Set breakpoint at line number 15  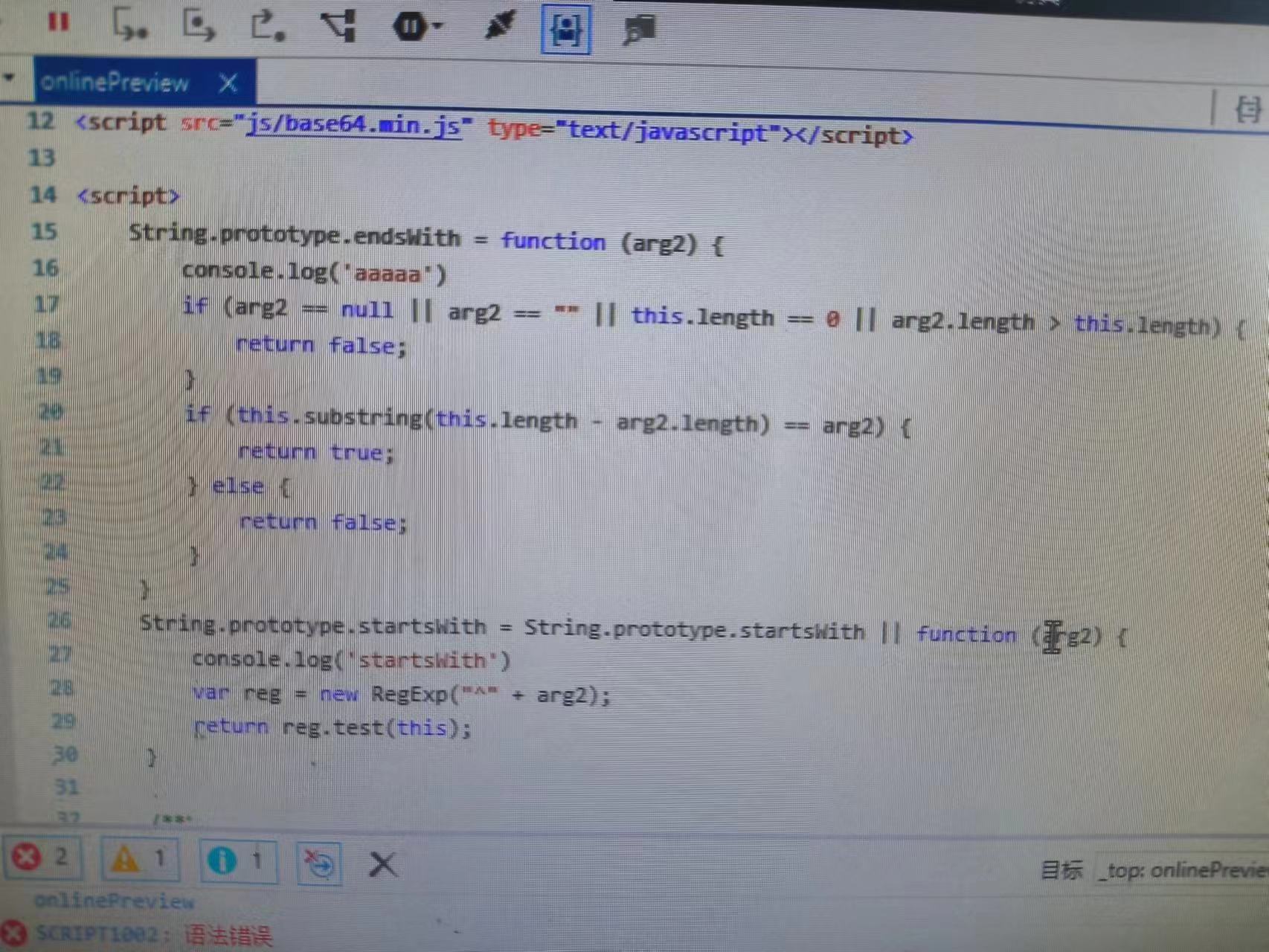pyautogui.click(x=44, y=231)
